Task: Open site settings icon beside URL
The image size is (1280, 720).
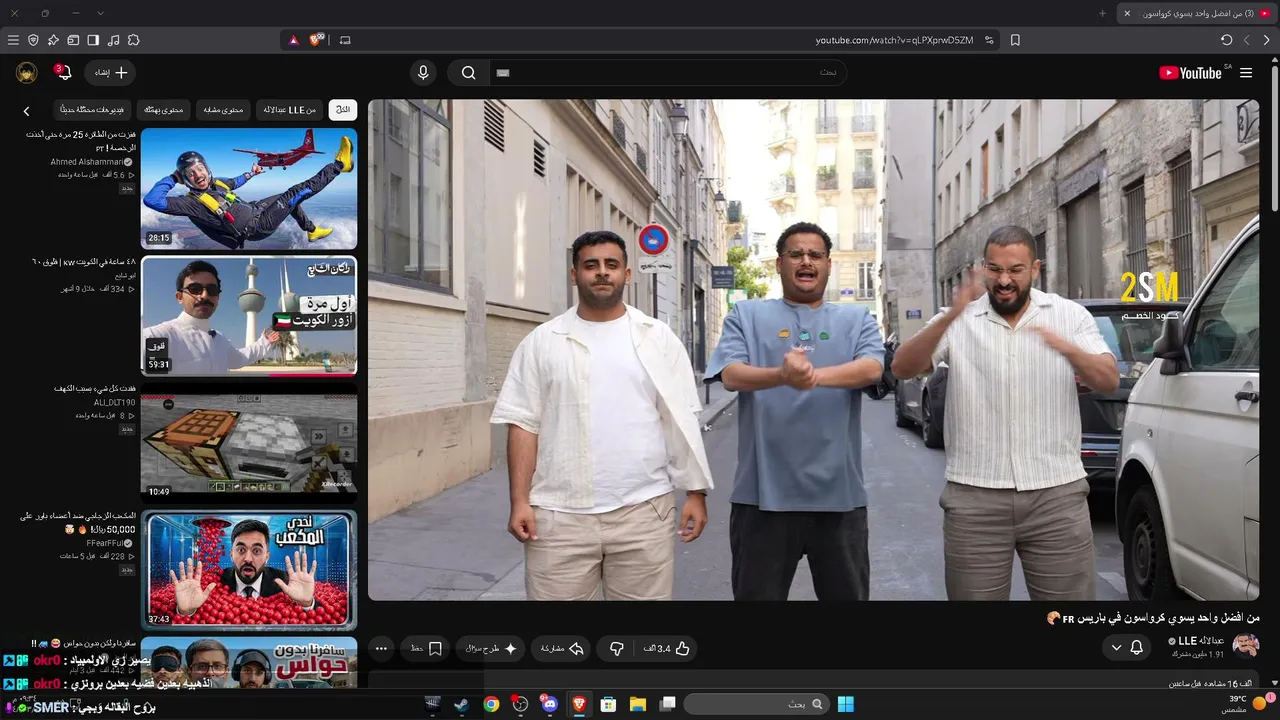Action: 989,40
